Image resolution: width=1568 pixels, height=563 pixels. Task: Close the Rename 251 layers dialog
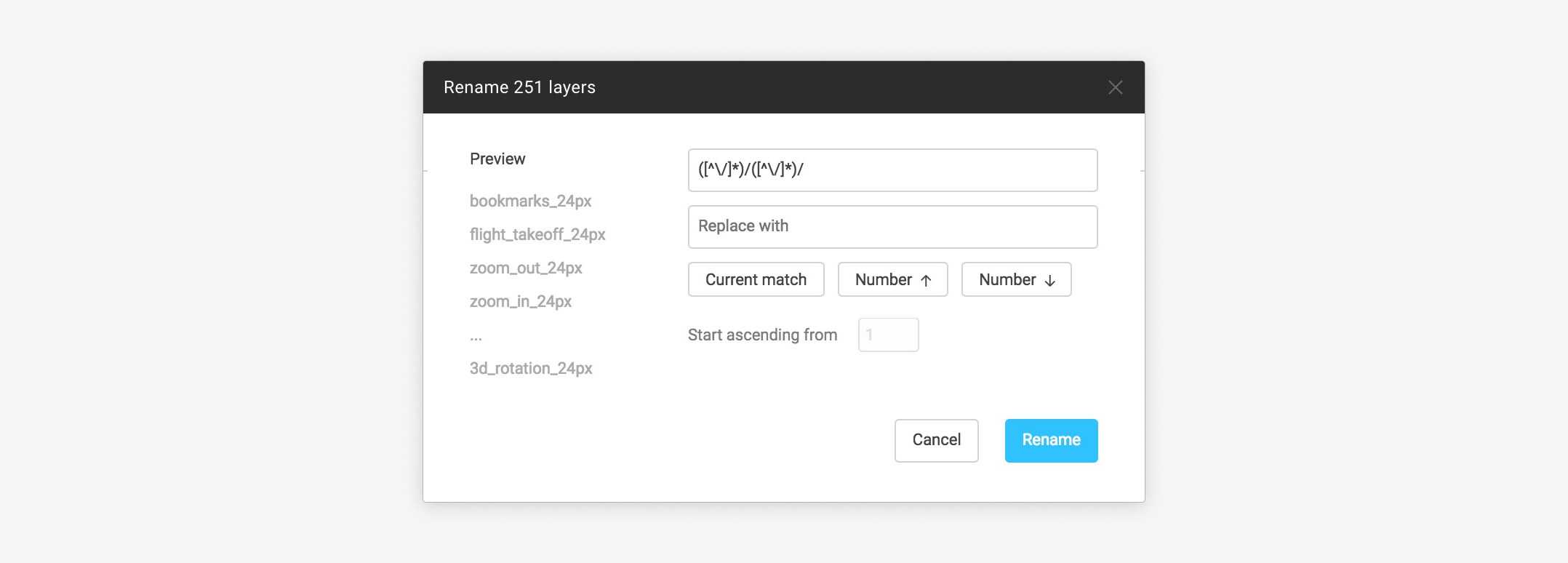coord(1115,87)
